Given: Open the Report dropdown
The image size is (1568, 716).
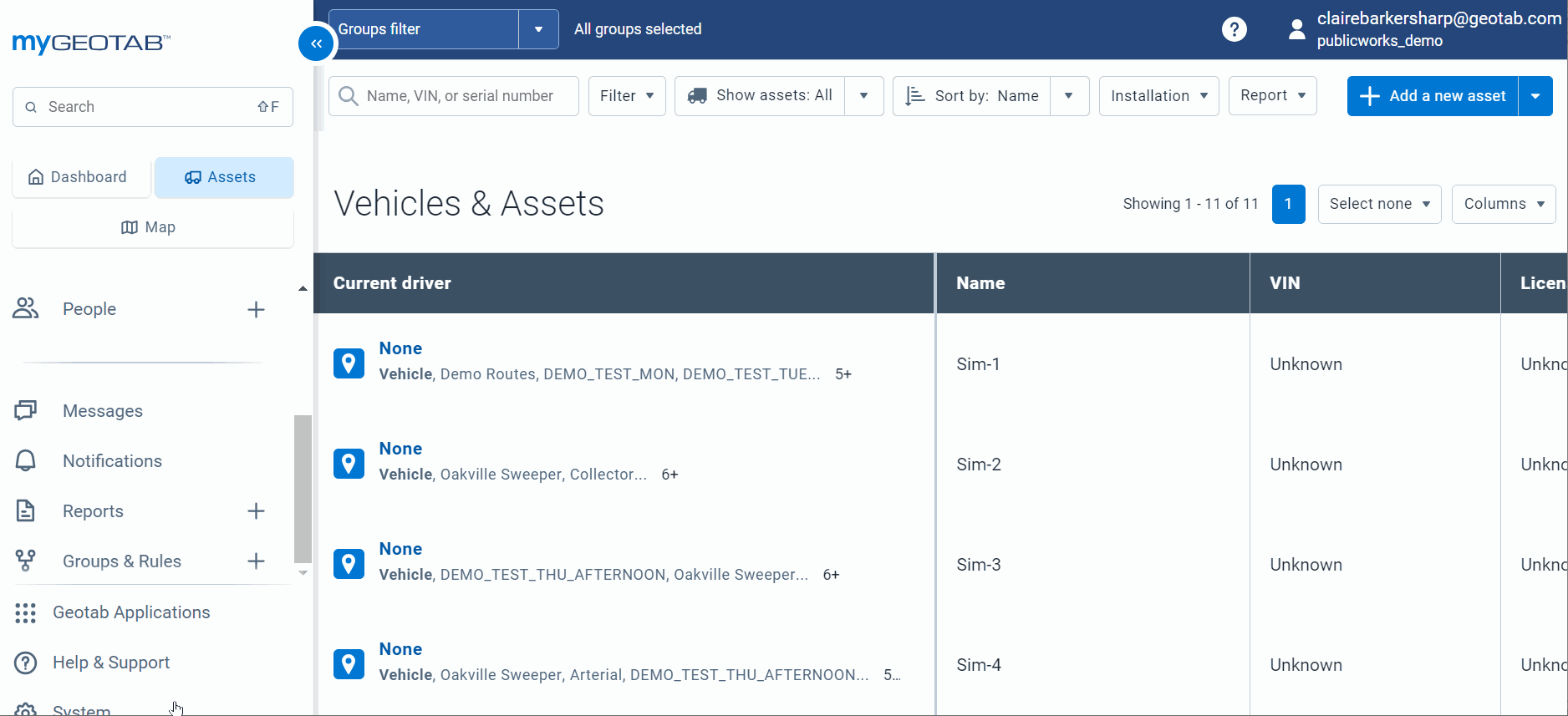Looking at the screenshot, I should pos(1272,96).
